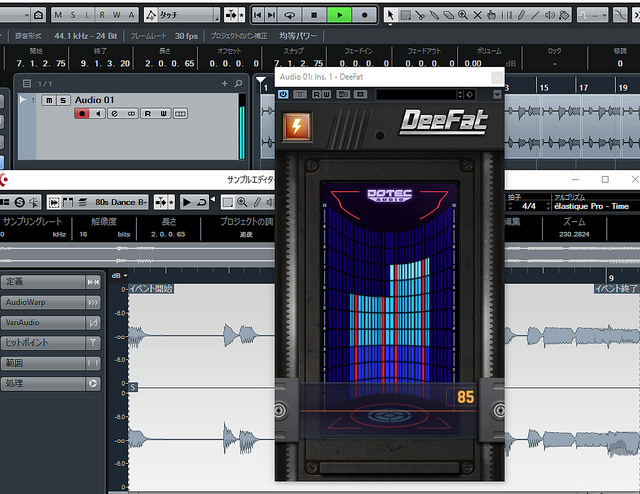
Task: Select the Line tool
Action: tap(535, 16)
